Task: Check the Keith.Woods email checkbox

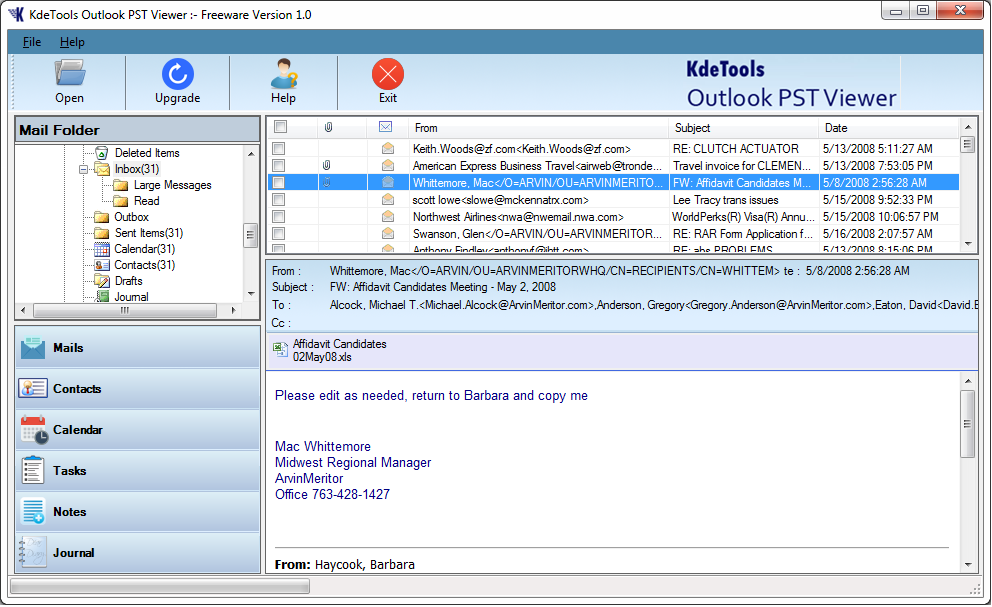Action: [278, 148]
